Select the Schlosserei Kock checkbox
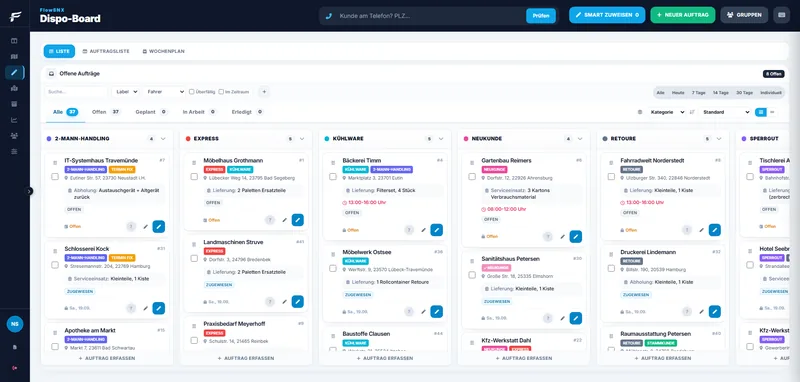Image resolution: width=800 pixels, height=382 pixels. pos(55,265)
